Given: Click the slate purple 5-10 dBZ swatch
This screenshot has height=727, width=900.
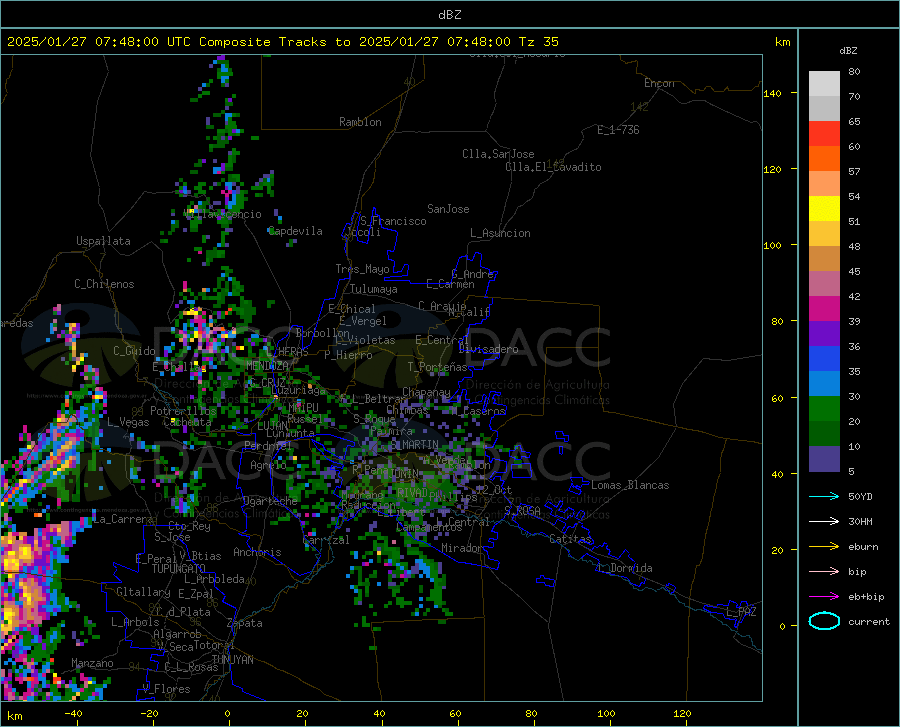Looking at the screenshot, I should [824, 459].
